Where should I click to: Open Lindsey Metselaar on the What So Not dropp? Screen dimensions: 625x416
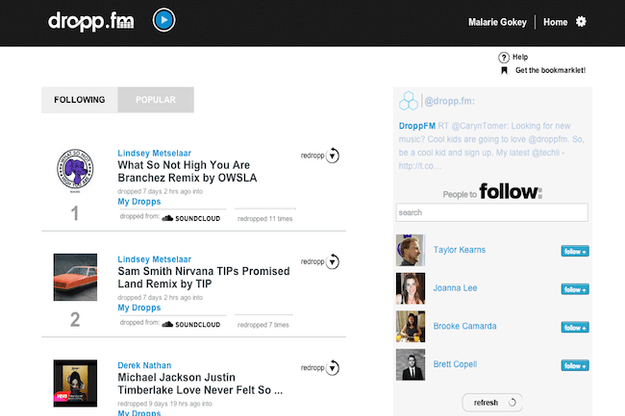tap(154, 153)
